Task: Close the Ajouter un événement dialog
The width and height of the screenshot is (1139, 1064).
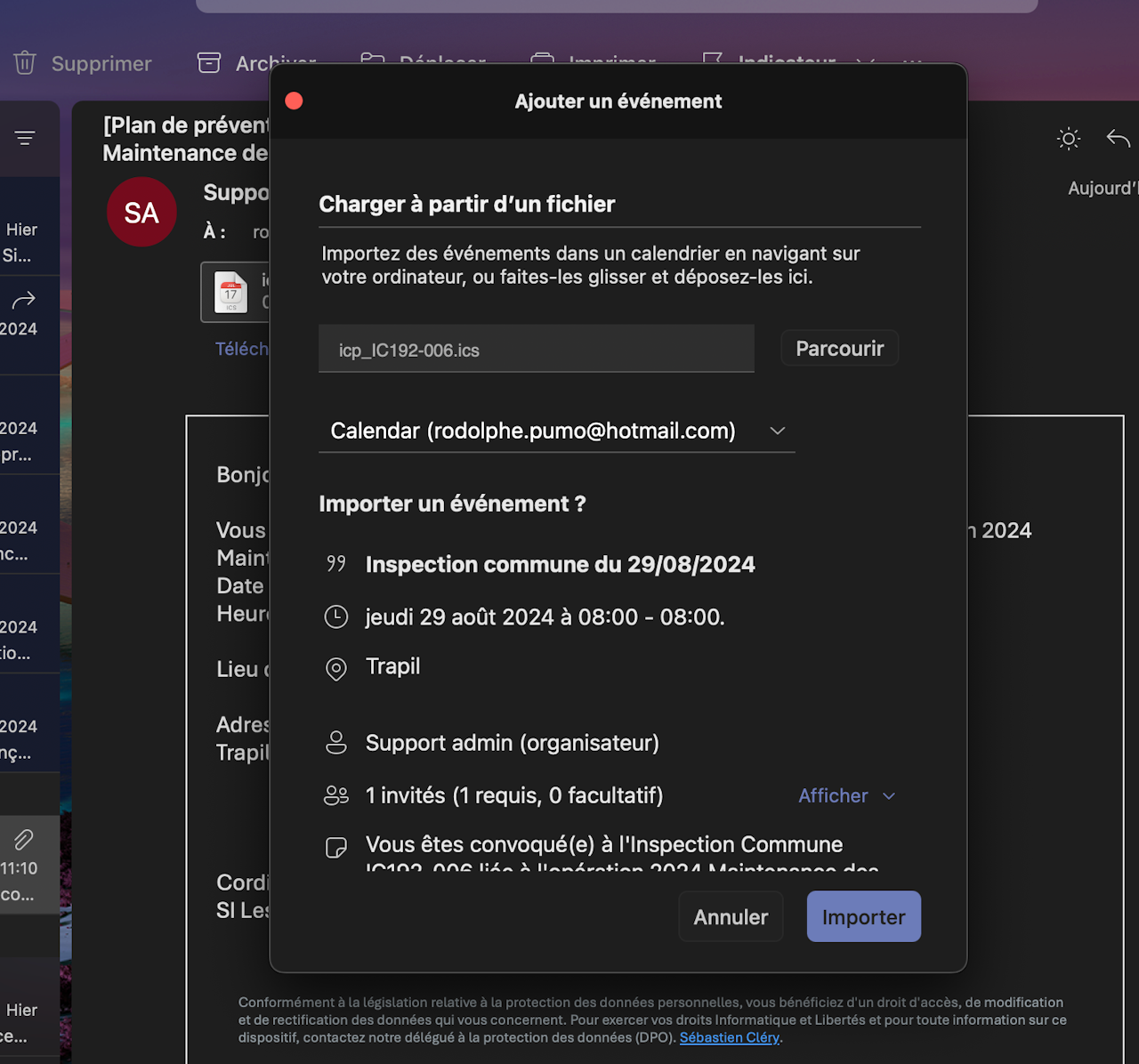Action: tap(294, 101)
